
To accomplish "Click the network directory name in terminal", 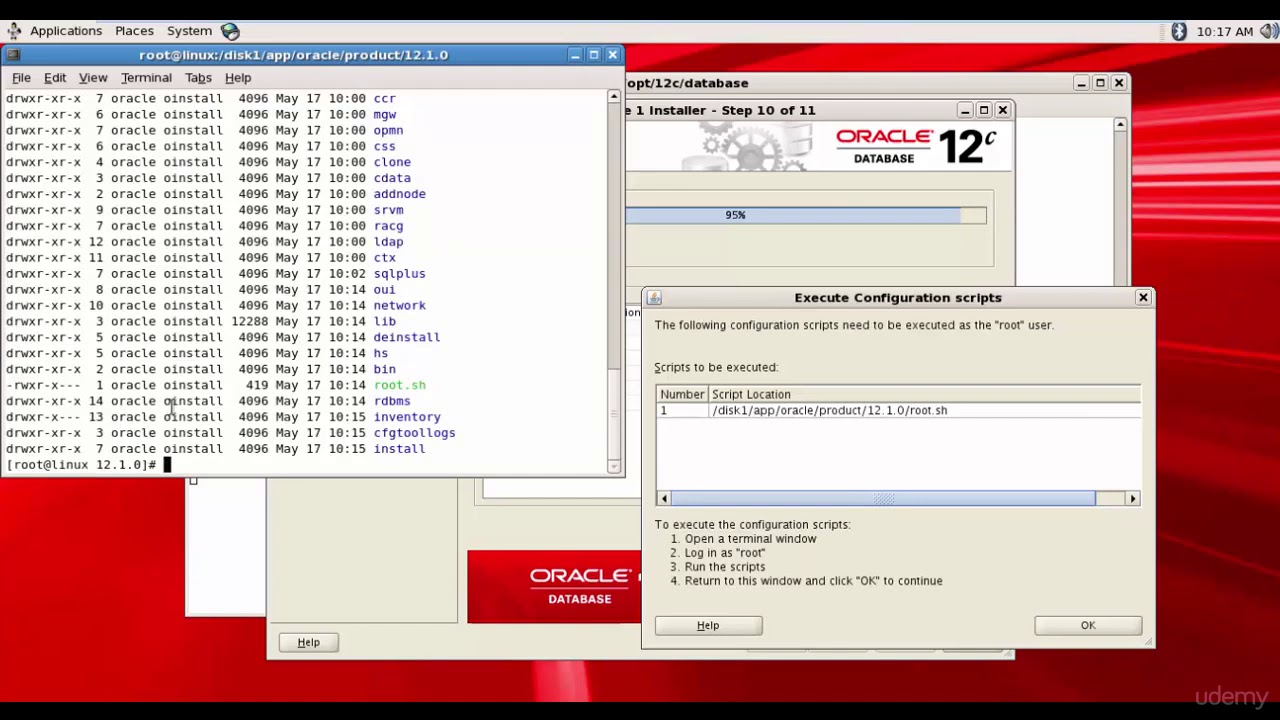I will 399,305.
